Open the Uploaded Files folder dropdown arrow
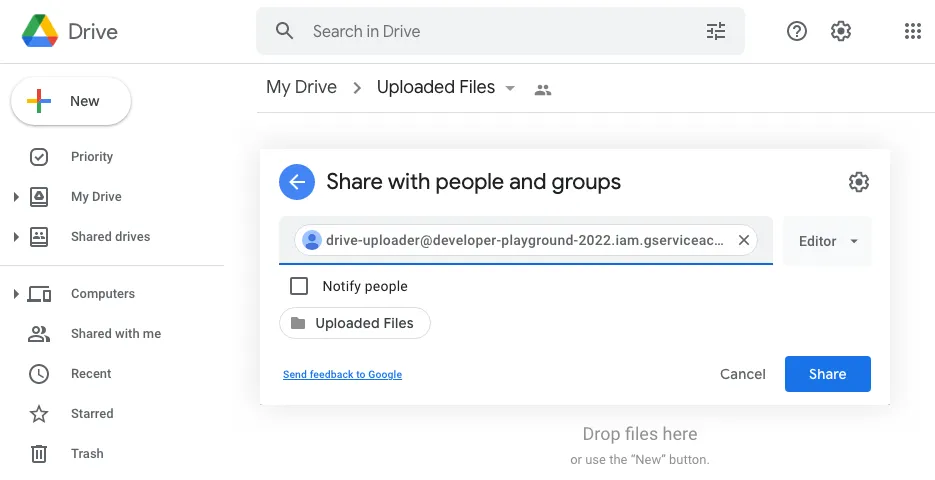The height and width of the screenshot is (480, 935). pos(510,88)
